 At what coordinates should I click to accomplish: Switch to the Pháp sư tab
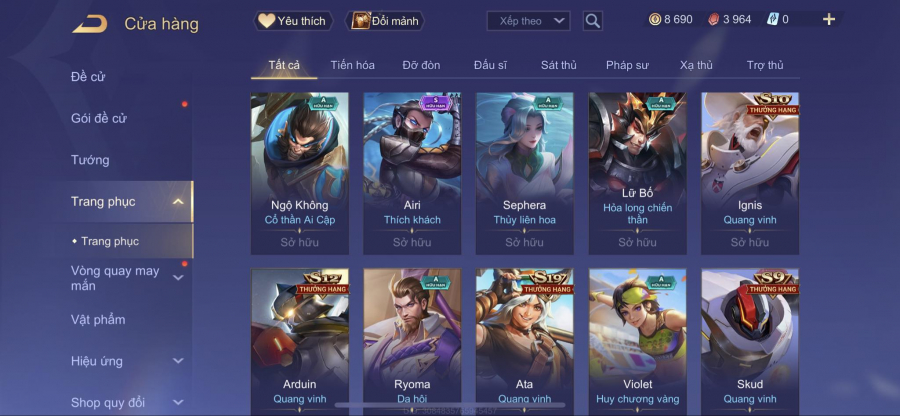(627, 65)
